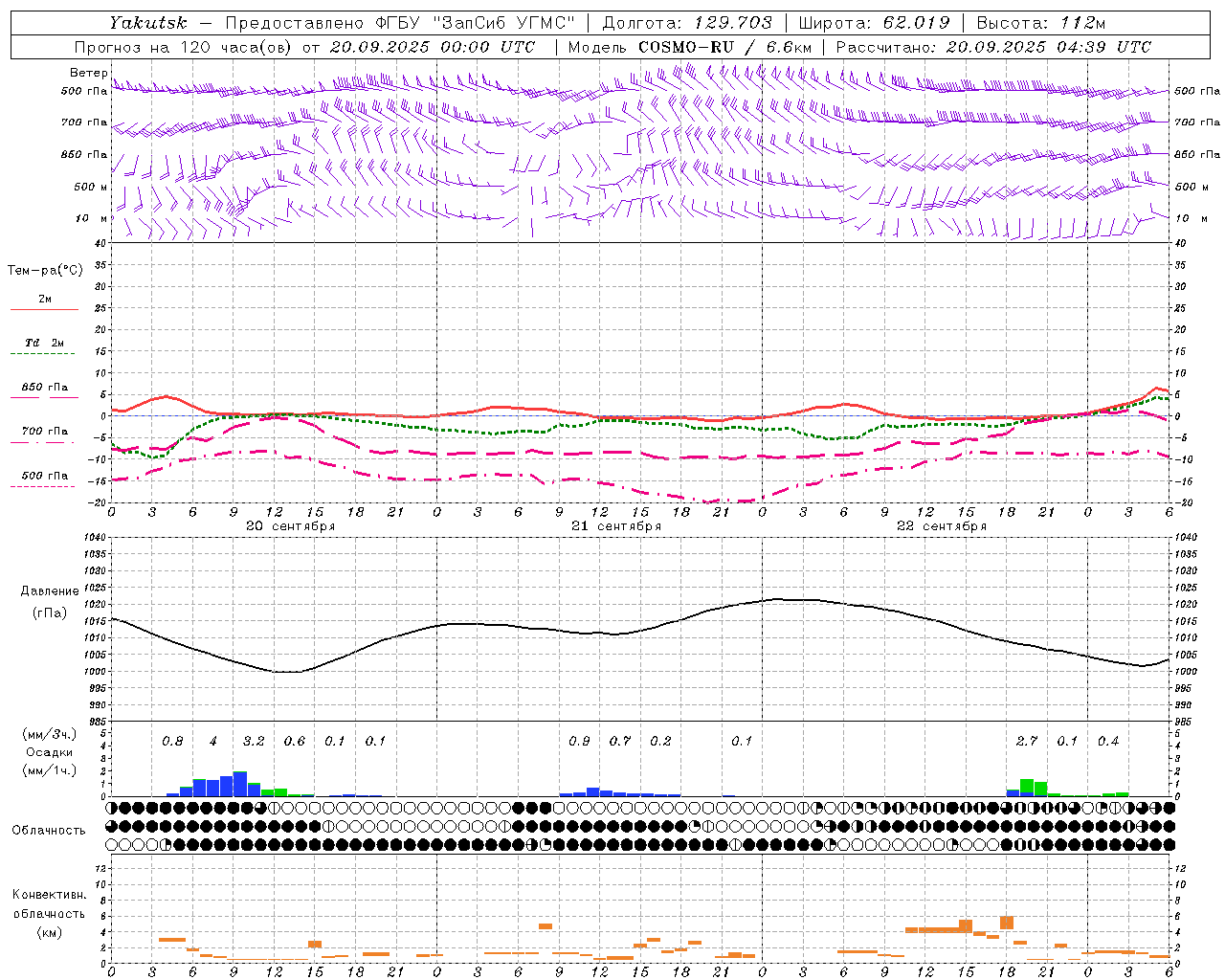Click the 'Td 2м' dew point legend entry
This screenshot has width=1225, height=980.
click(45, 343)
